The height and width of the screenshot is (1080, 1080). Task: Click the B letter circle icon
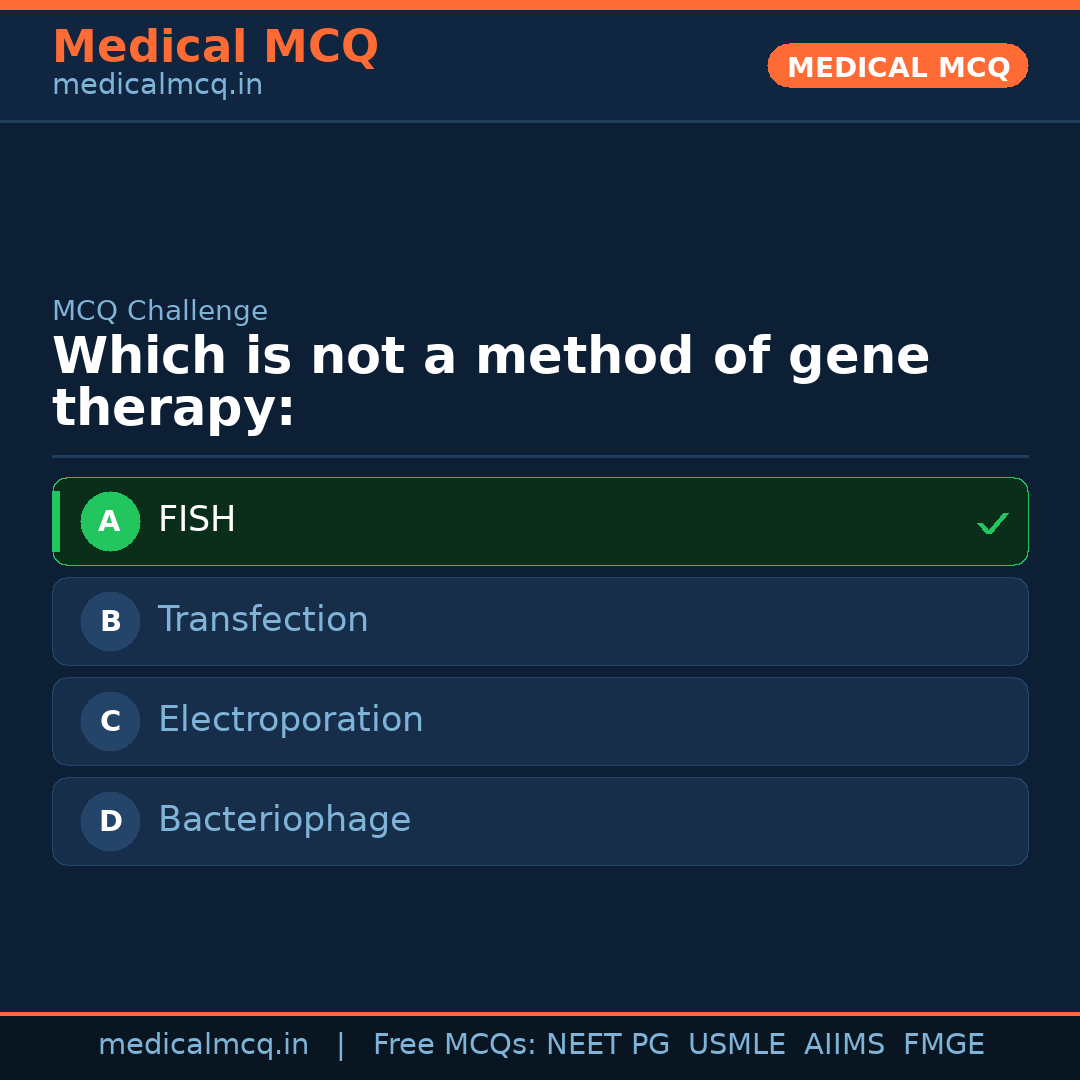110,621
